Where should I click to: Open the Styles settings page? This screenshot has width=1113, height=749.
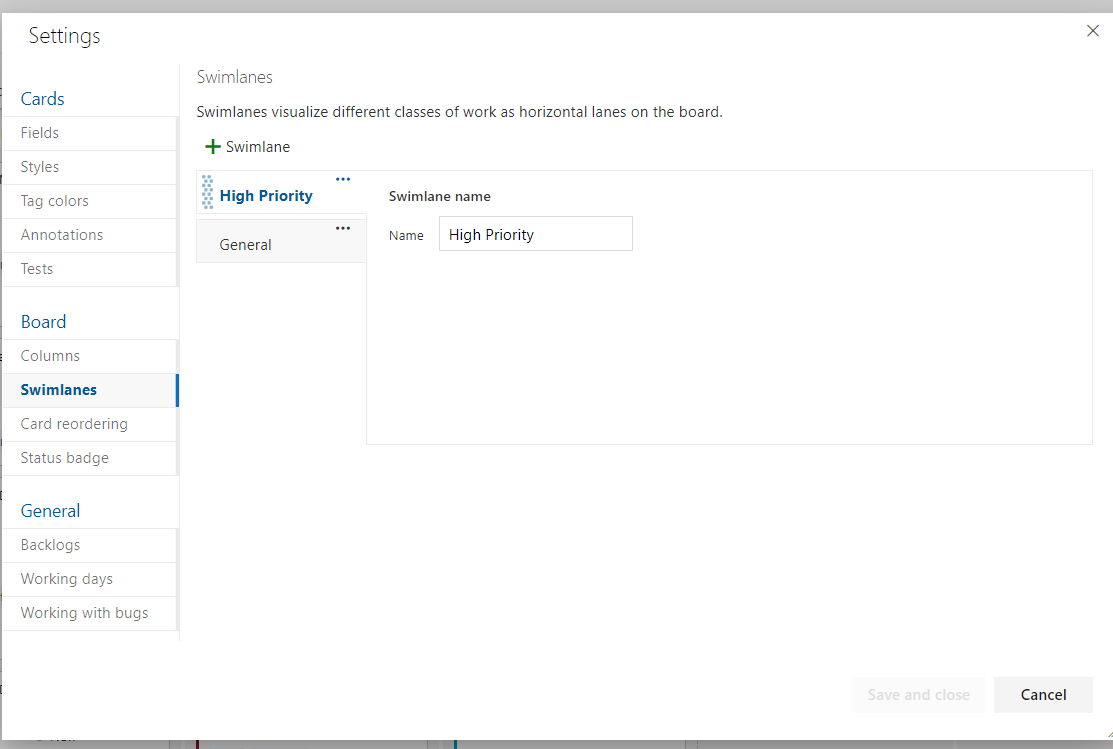coord(89,168)
